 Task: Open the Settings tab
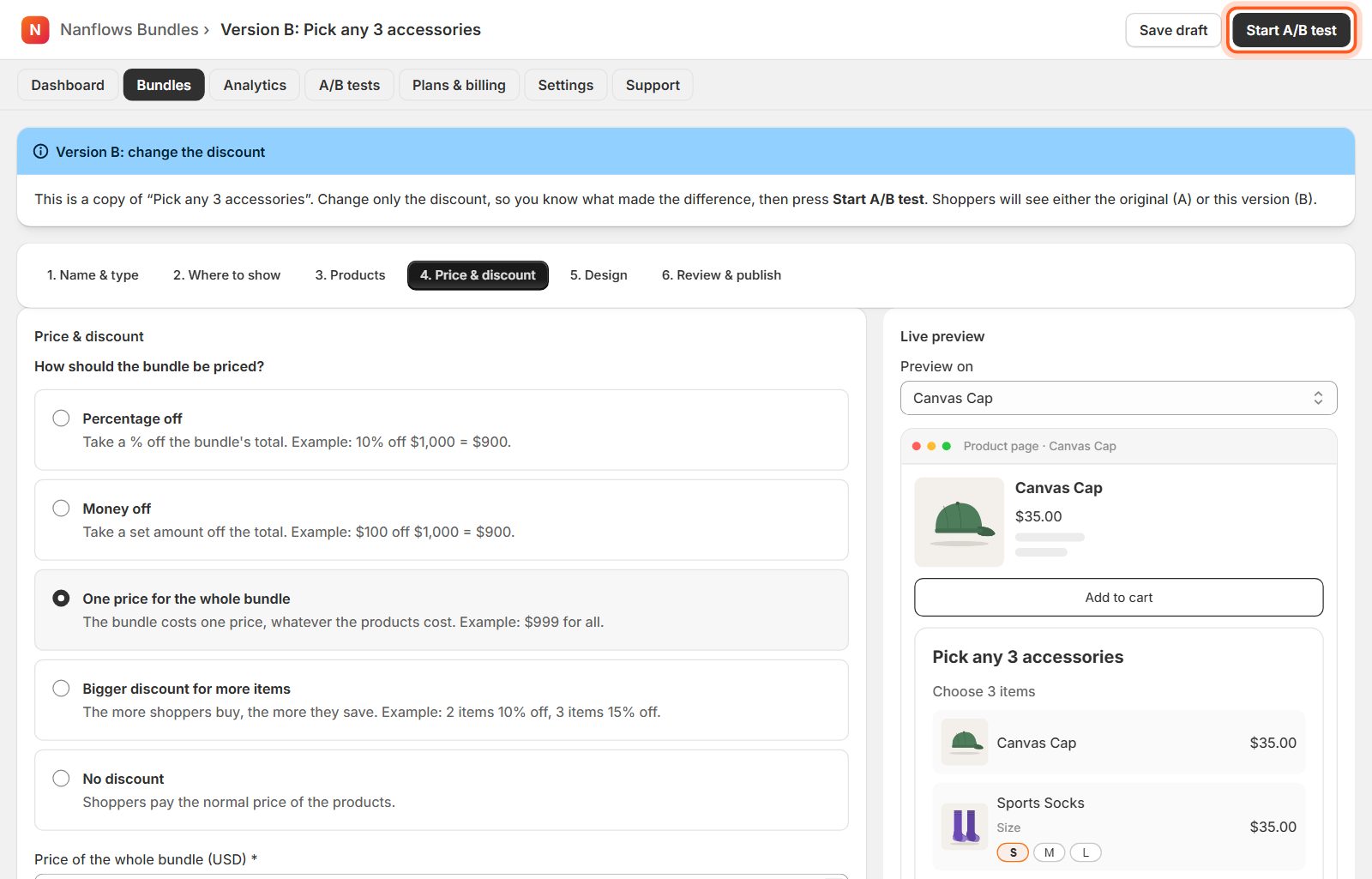click(566, 85)
